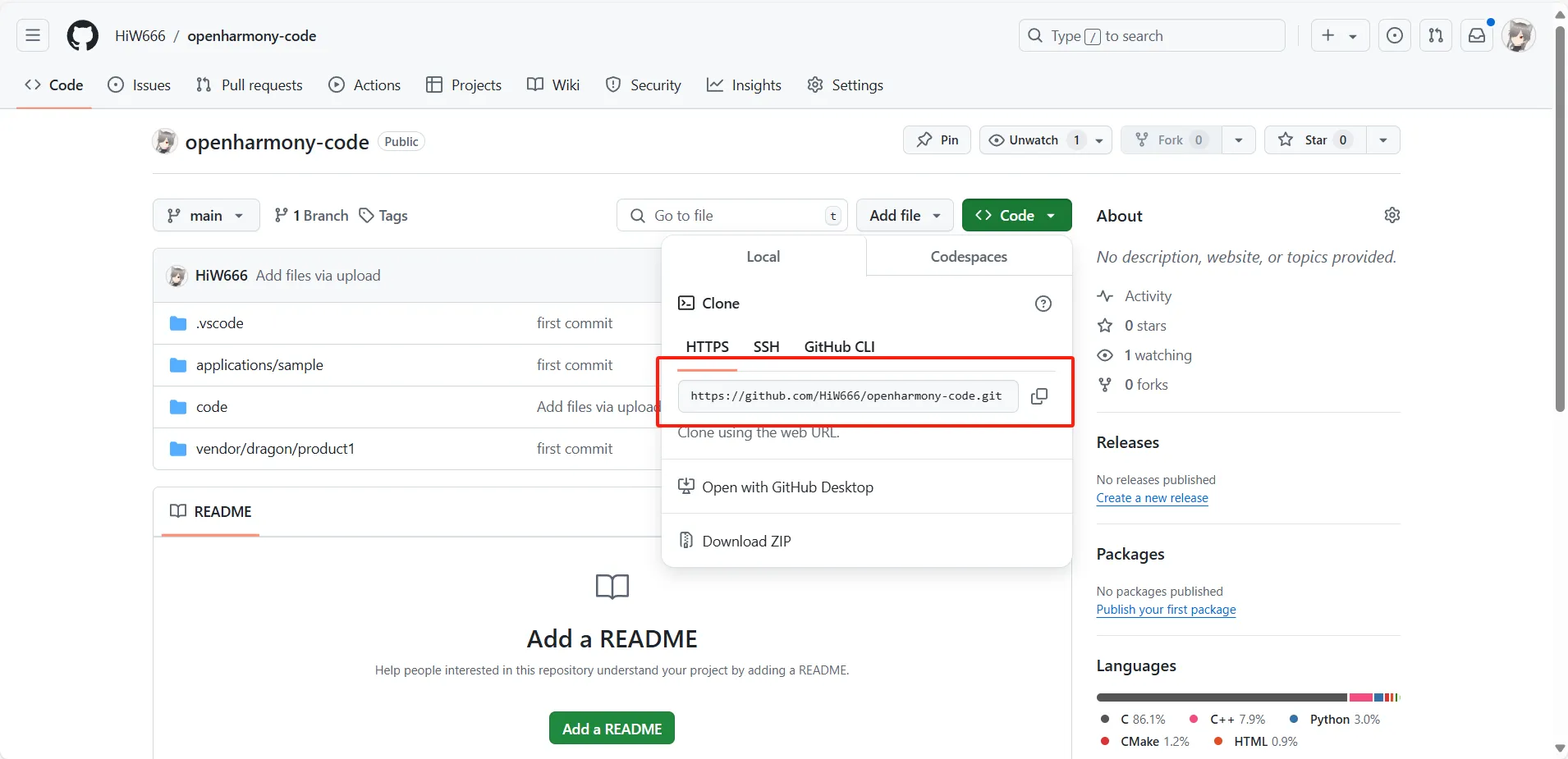1568x759 pixels.
Task: Copy the HTTPS clone URL to clipboard
Action: point(1038,396)
